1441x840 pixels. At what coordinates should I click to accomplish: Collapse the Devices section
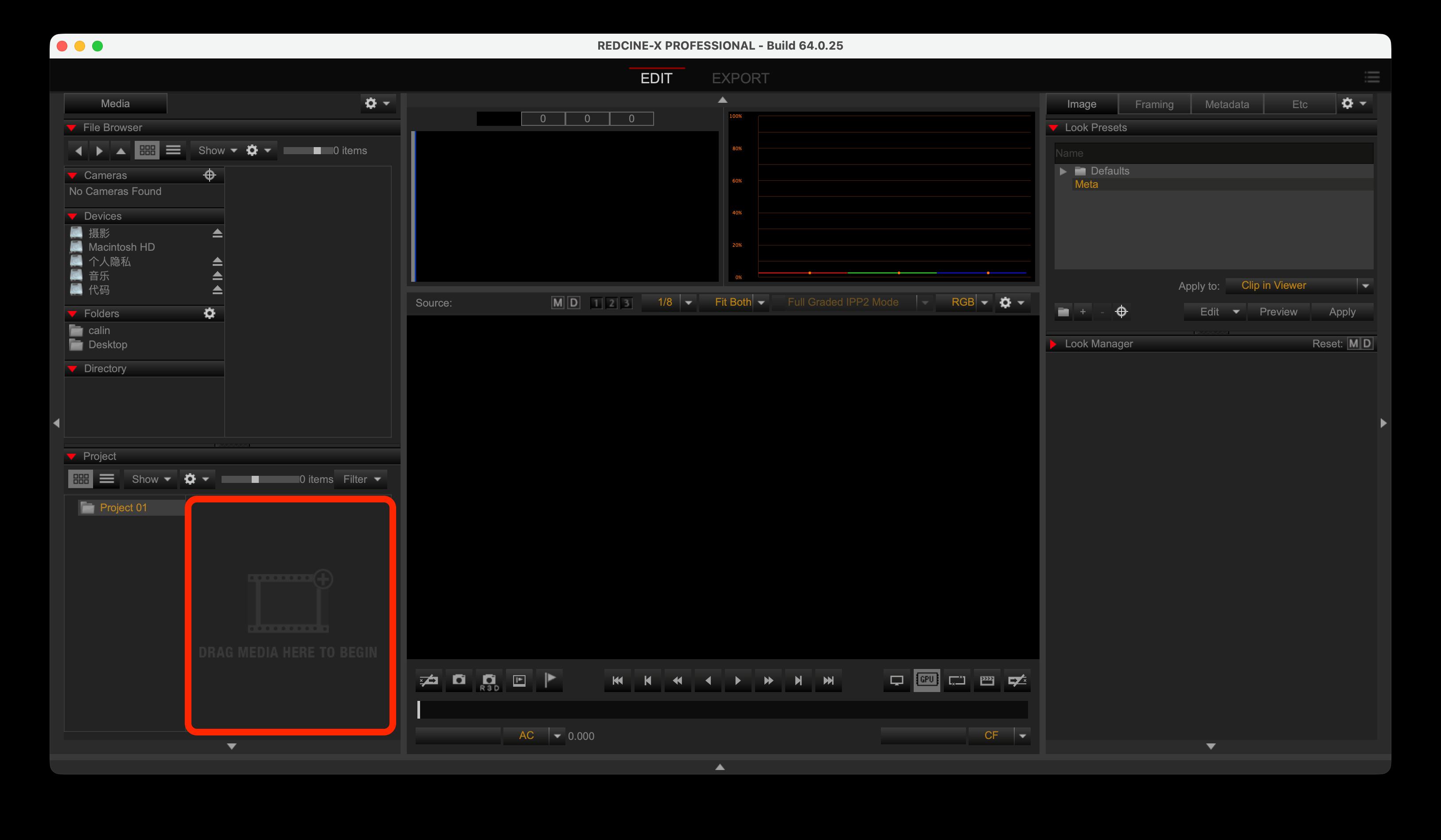73,216
